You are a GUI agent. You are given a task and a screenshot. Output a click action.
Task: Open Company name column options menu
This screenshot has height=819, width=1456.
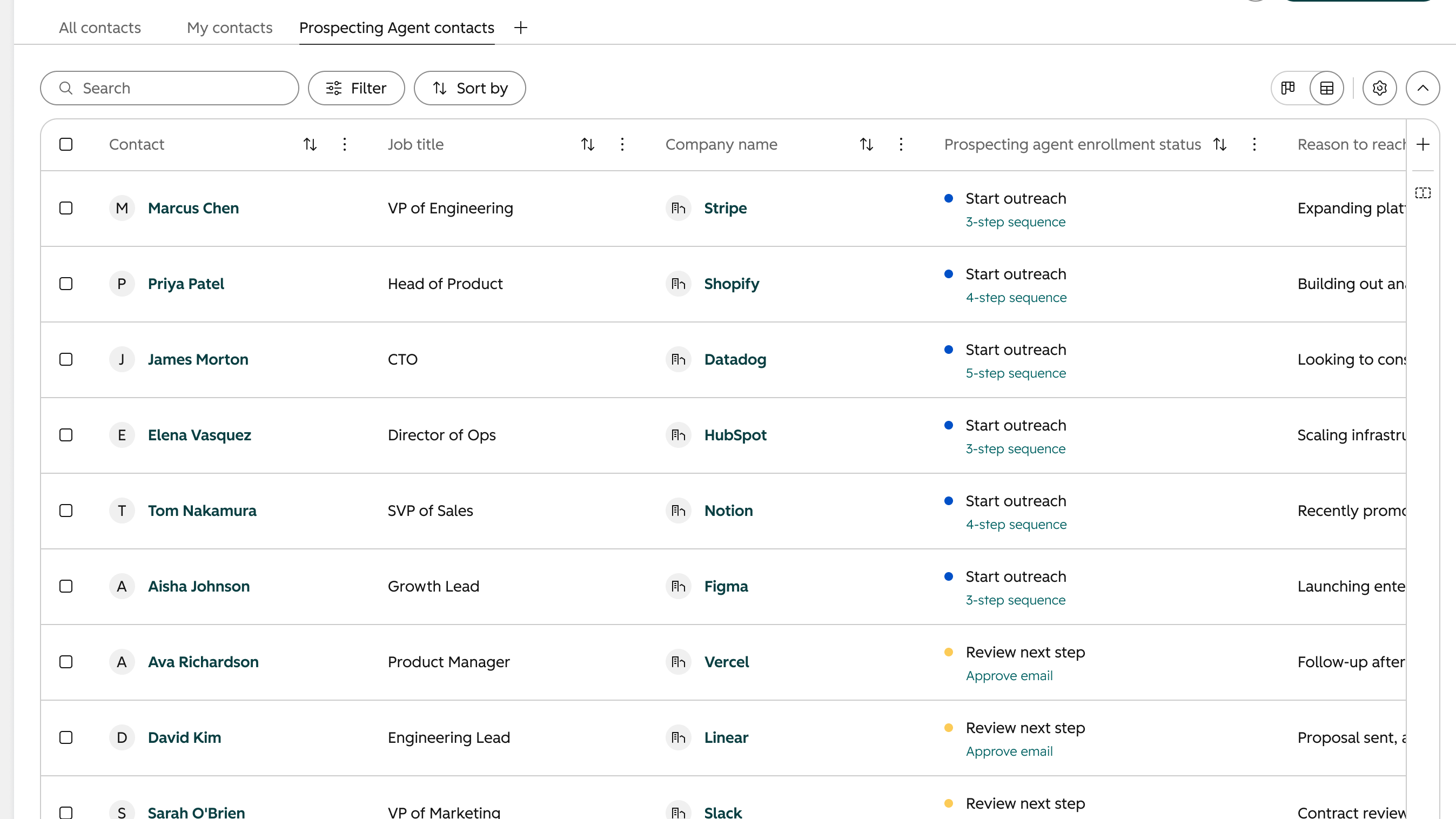tap(901, 144)
